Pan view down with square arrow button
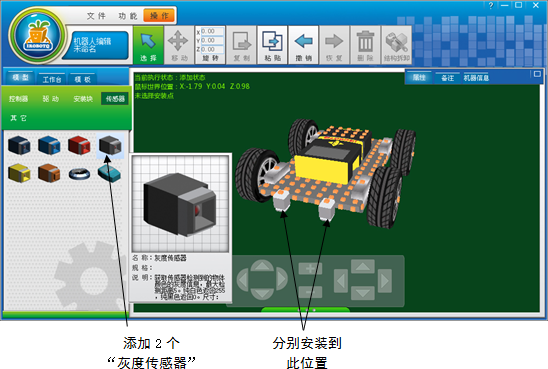 [x=363, y=293]
